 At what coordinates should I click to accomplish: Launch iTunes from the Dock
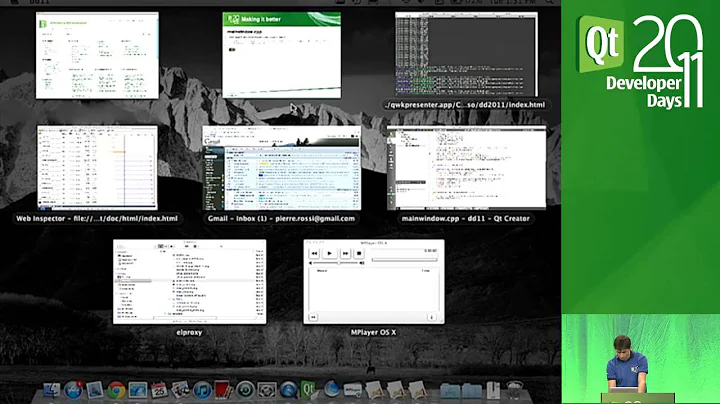click(202, 391)
